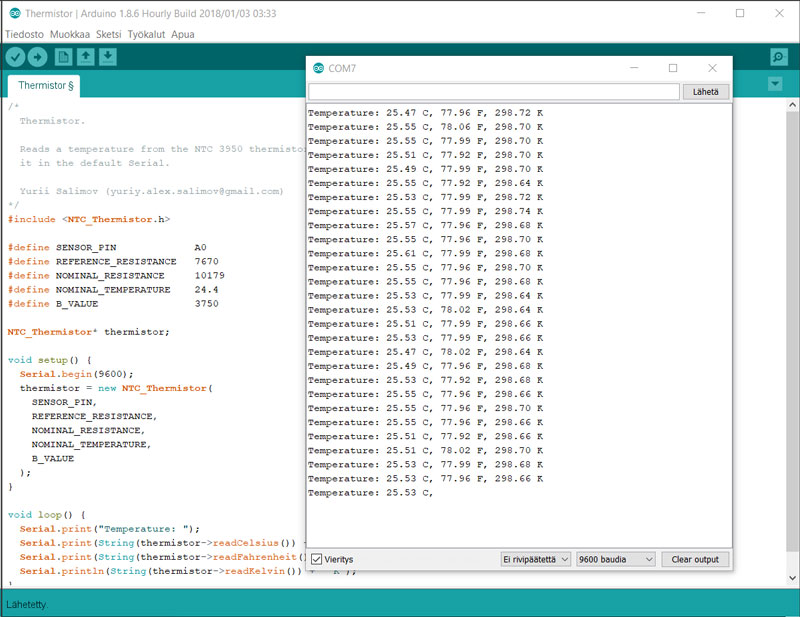This screenshot has width=800, height=617.
Task: Click the Yurii Salimov author comment line
Action: (x=152, y=191)
